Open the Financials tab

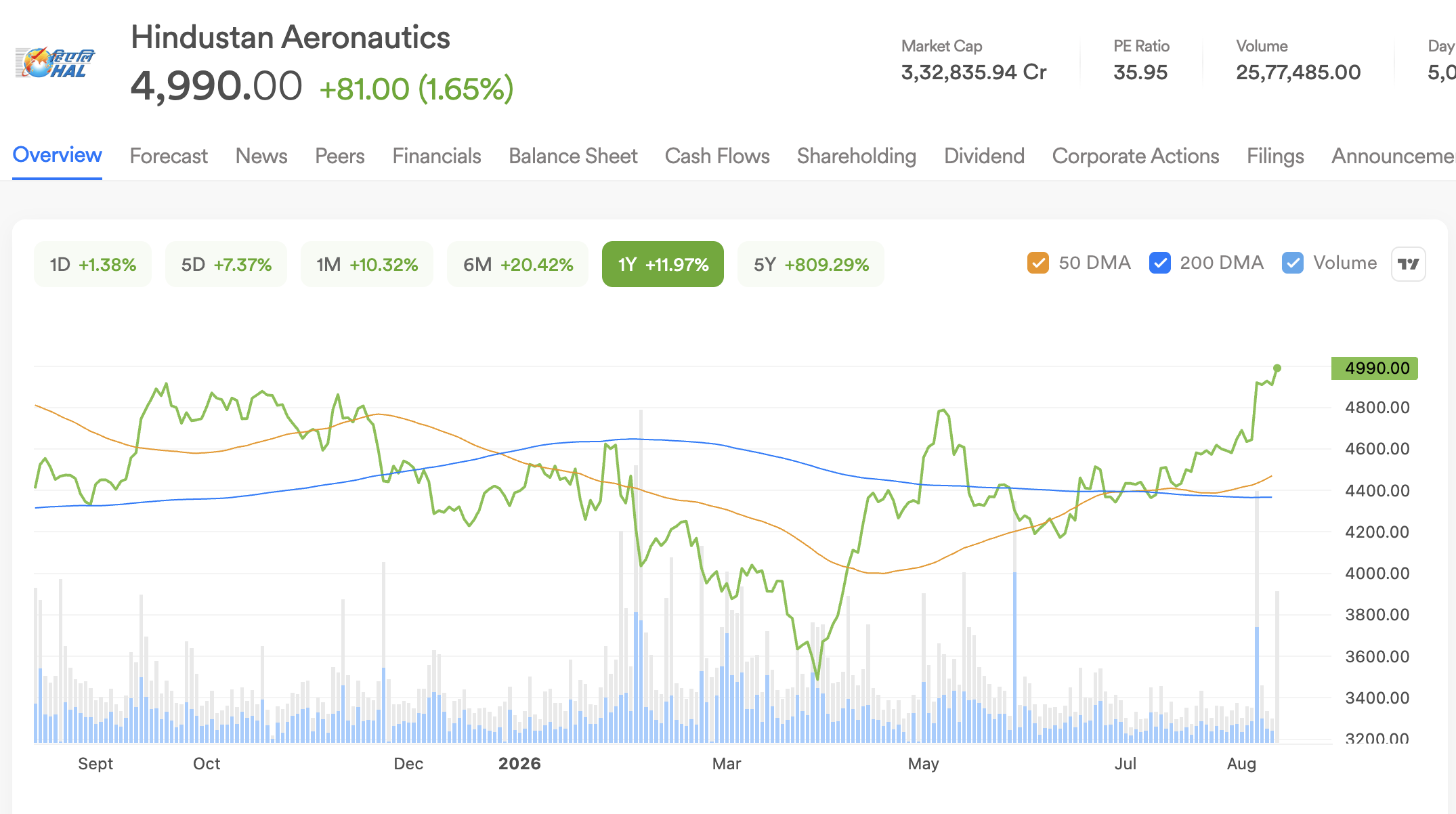tap(437, 156)
